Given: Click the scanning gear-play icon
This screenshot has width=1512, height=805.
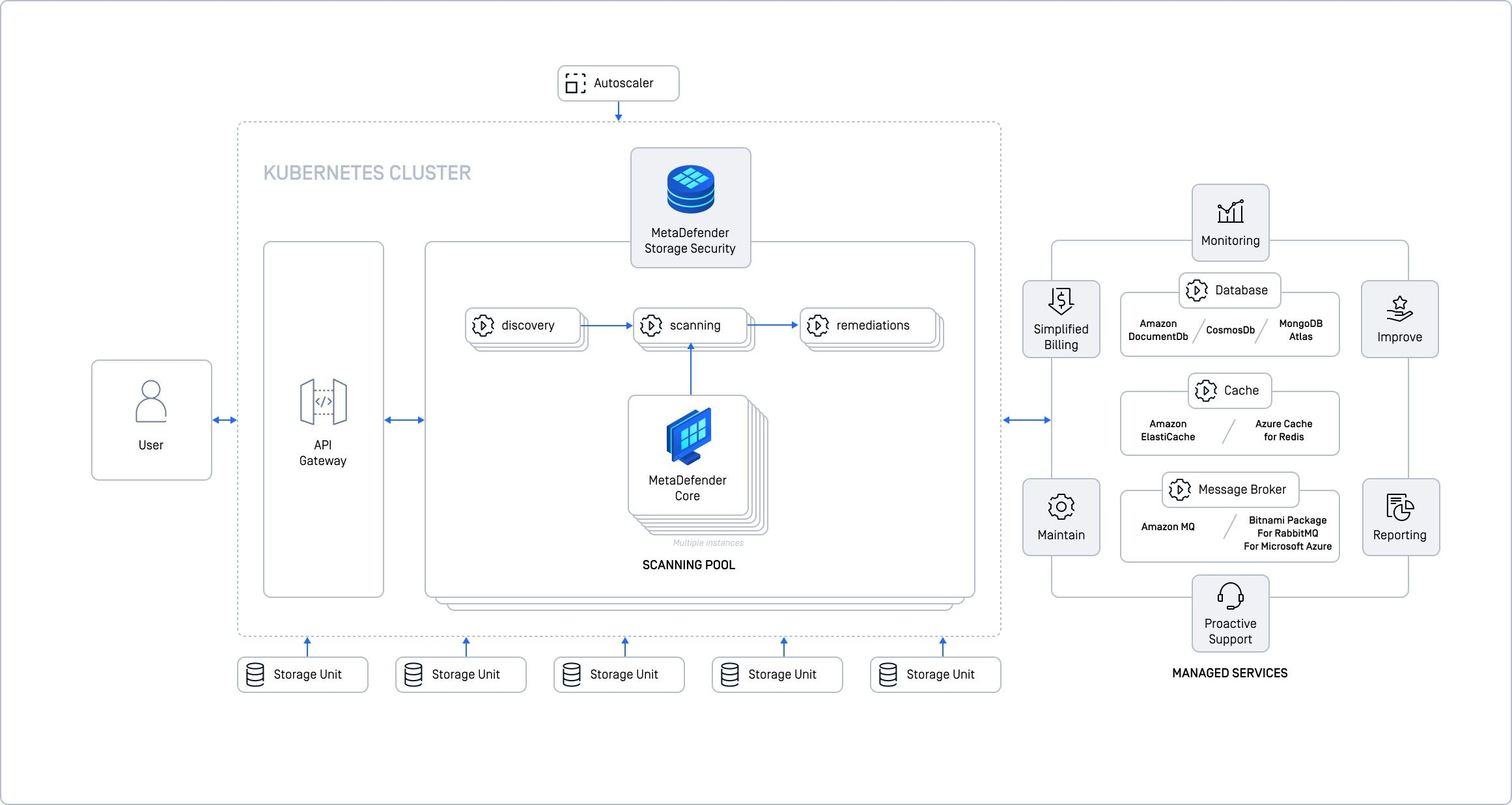Looking at the screenshot, I should point(651,326).
